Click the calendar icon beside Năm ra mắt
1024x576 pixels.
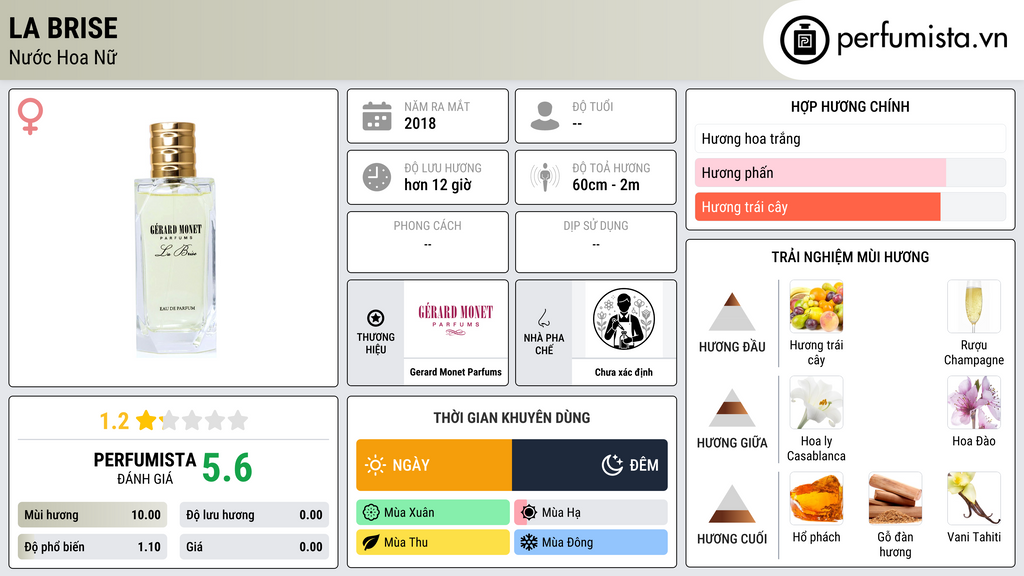377,116
